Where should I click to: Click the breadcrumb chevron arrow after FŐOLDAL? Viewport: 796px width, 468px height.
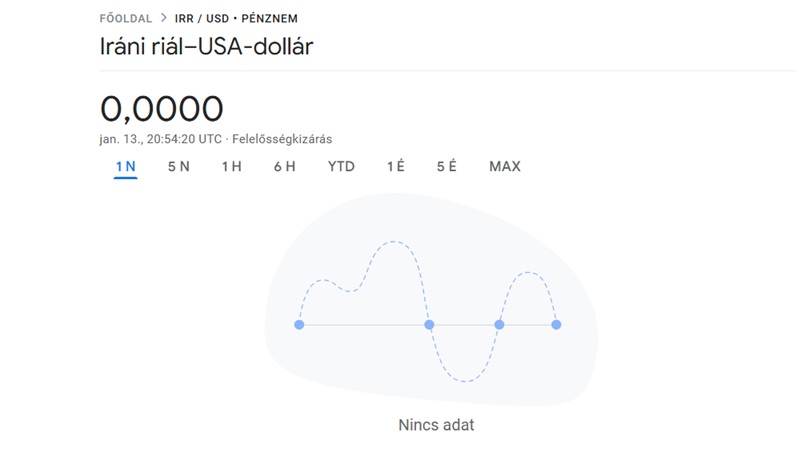click(x=164, y=19)
